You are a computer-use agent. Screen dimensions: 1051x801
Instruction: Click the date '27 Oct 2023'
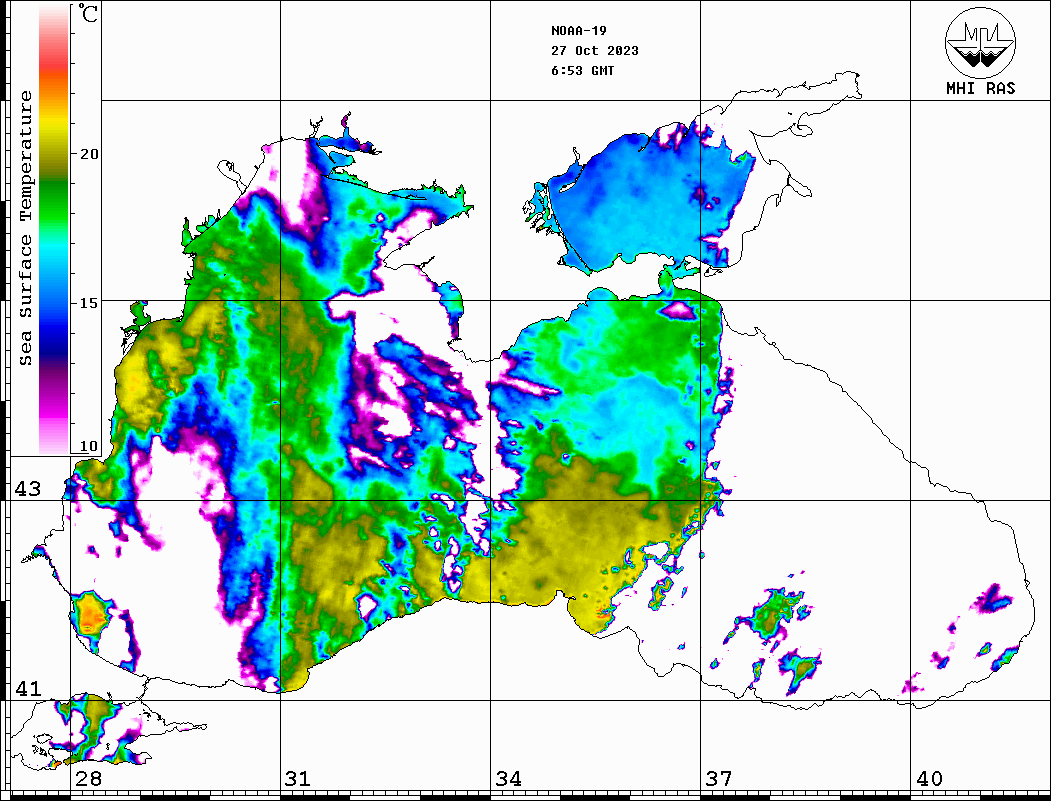[x=595, y=51]
